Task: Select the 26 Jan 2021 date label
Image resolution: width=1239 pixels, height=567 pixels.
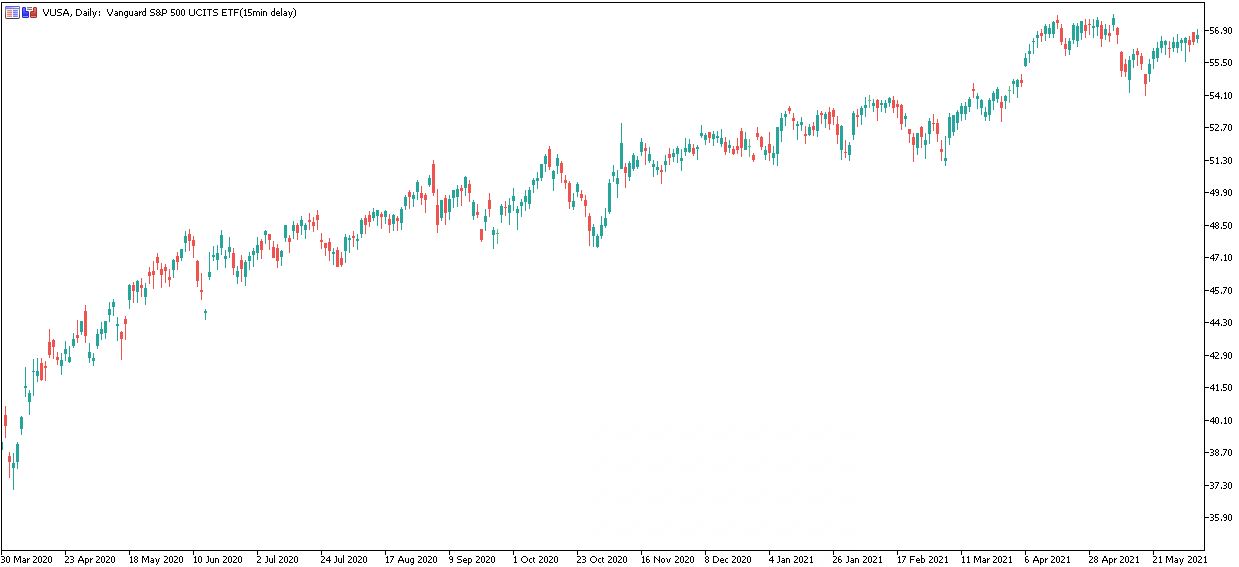Action: click(x=858, y=559)
